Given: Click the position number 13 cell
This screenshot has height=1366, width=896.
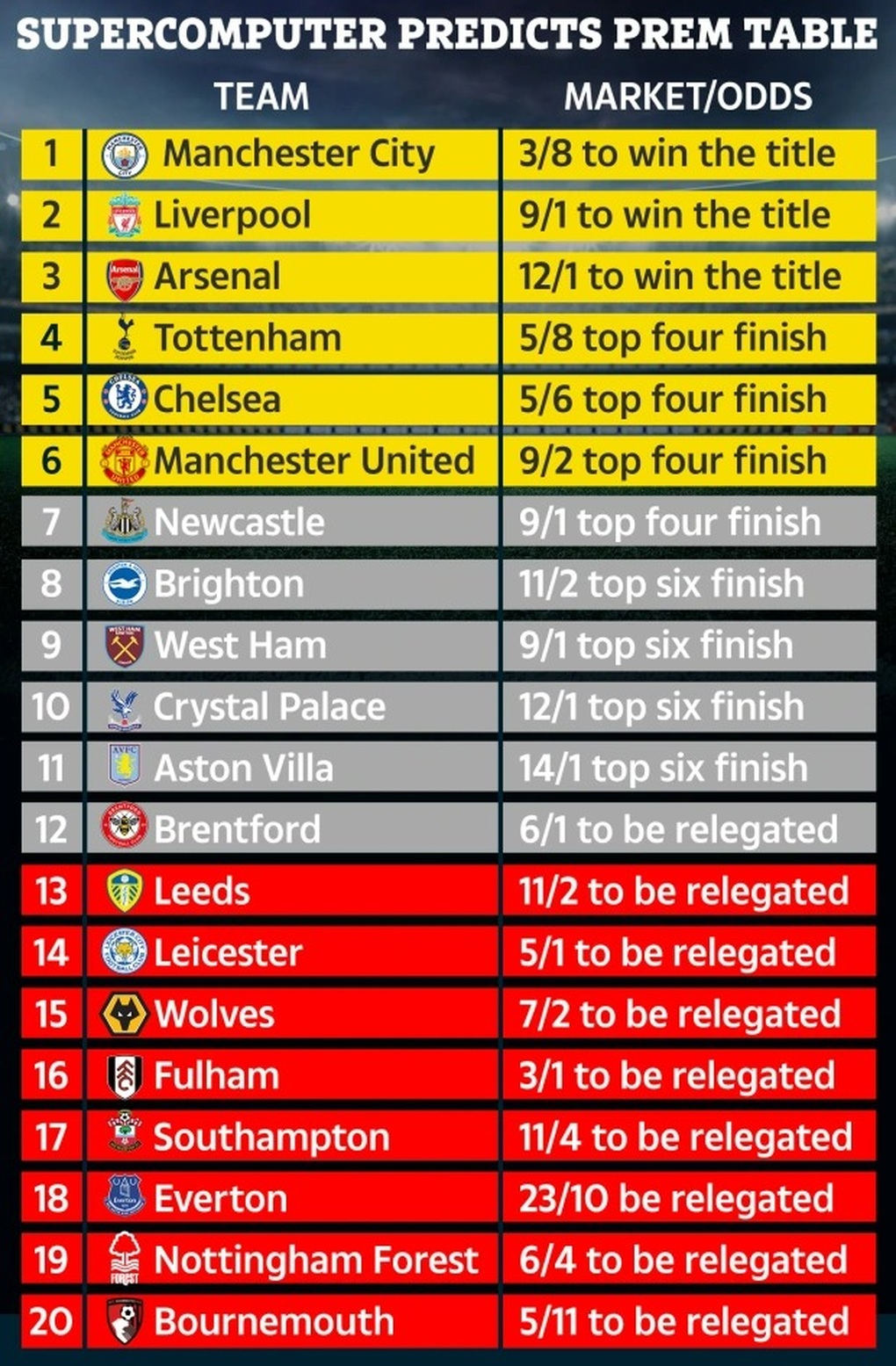Looking at the screenshot, I should [51, 892].
